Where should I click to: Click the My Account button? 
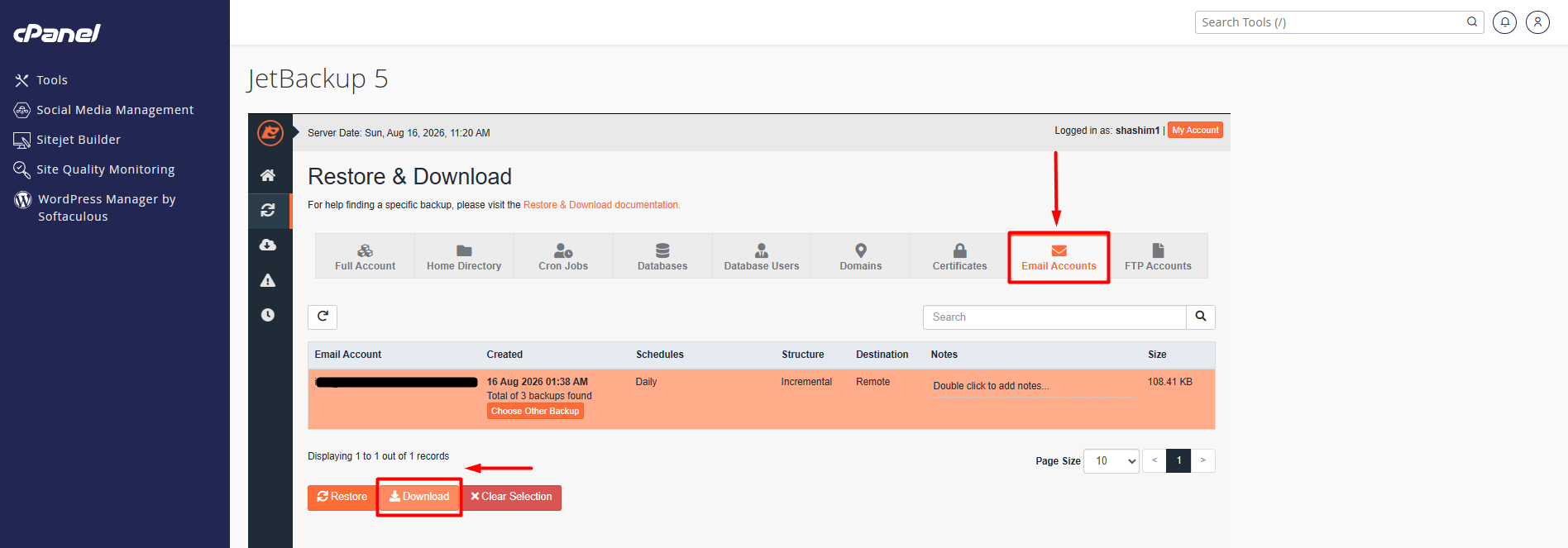(x=1195, y=131)
